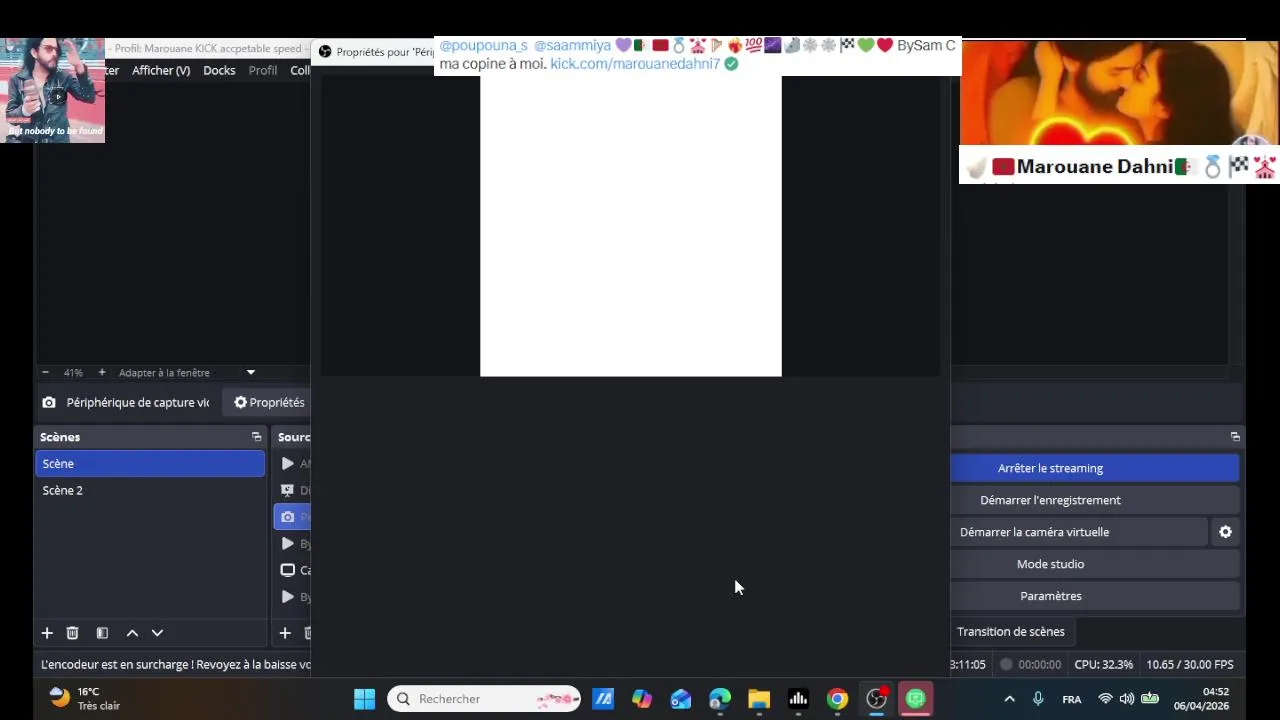Open File Explorer from the taskbar
Image resolution: width=1280 pixels, height=720 pixels.
pyautogui.click(x=759, y=699)
